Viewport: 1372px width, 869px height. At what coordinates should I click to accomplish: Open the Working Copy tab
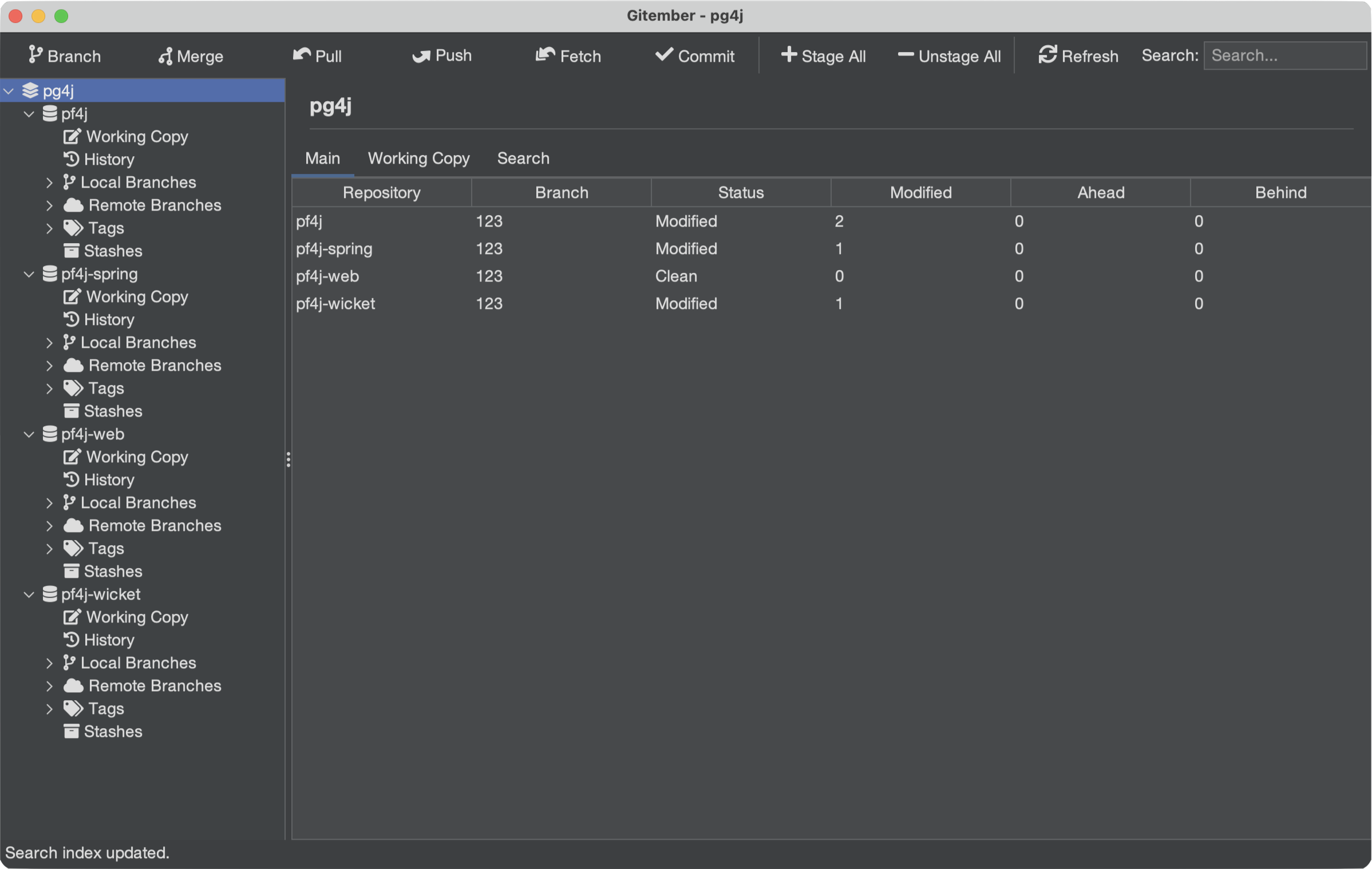pyautogui.click(x=418, y=158)
